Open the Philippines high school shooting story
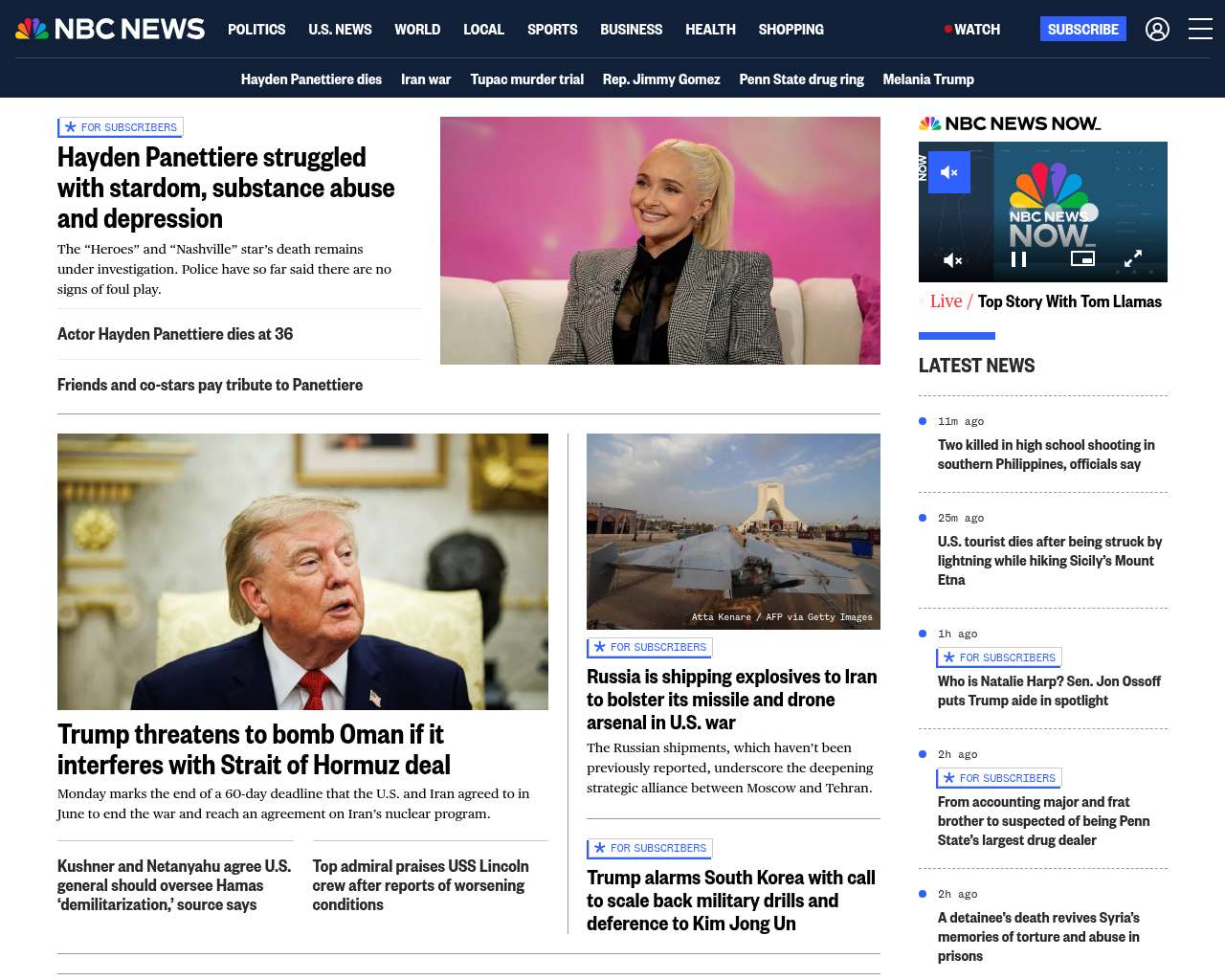Screen dimensions: 1225x980 tap(1046, 455)
